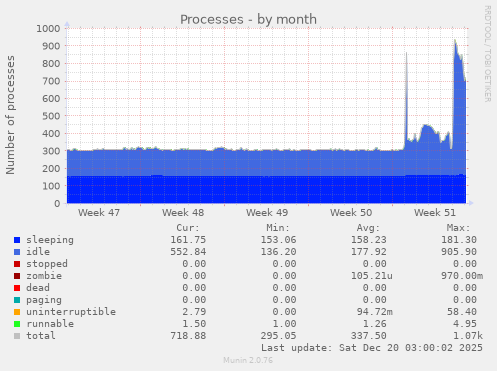Click the 'runnable' legend label
The image size is (497, 371).
coord(50,324)
